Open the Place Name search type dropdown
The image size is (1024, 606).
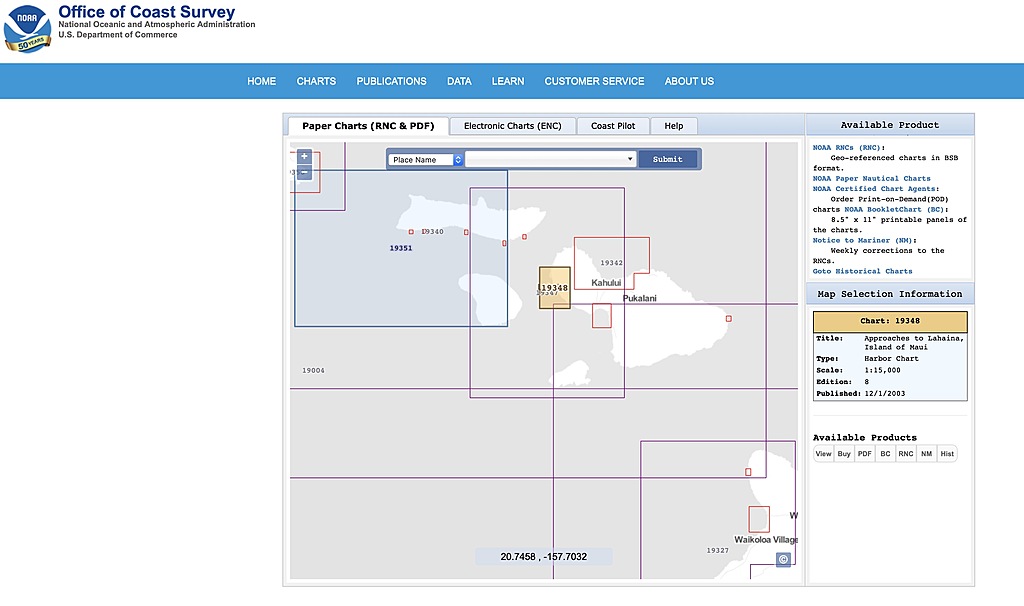click(x=426, y=159)
